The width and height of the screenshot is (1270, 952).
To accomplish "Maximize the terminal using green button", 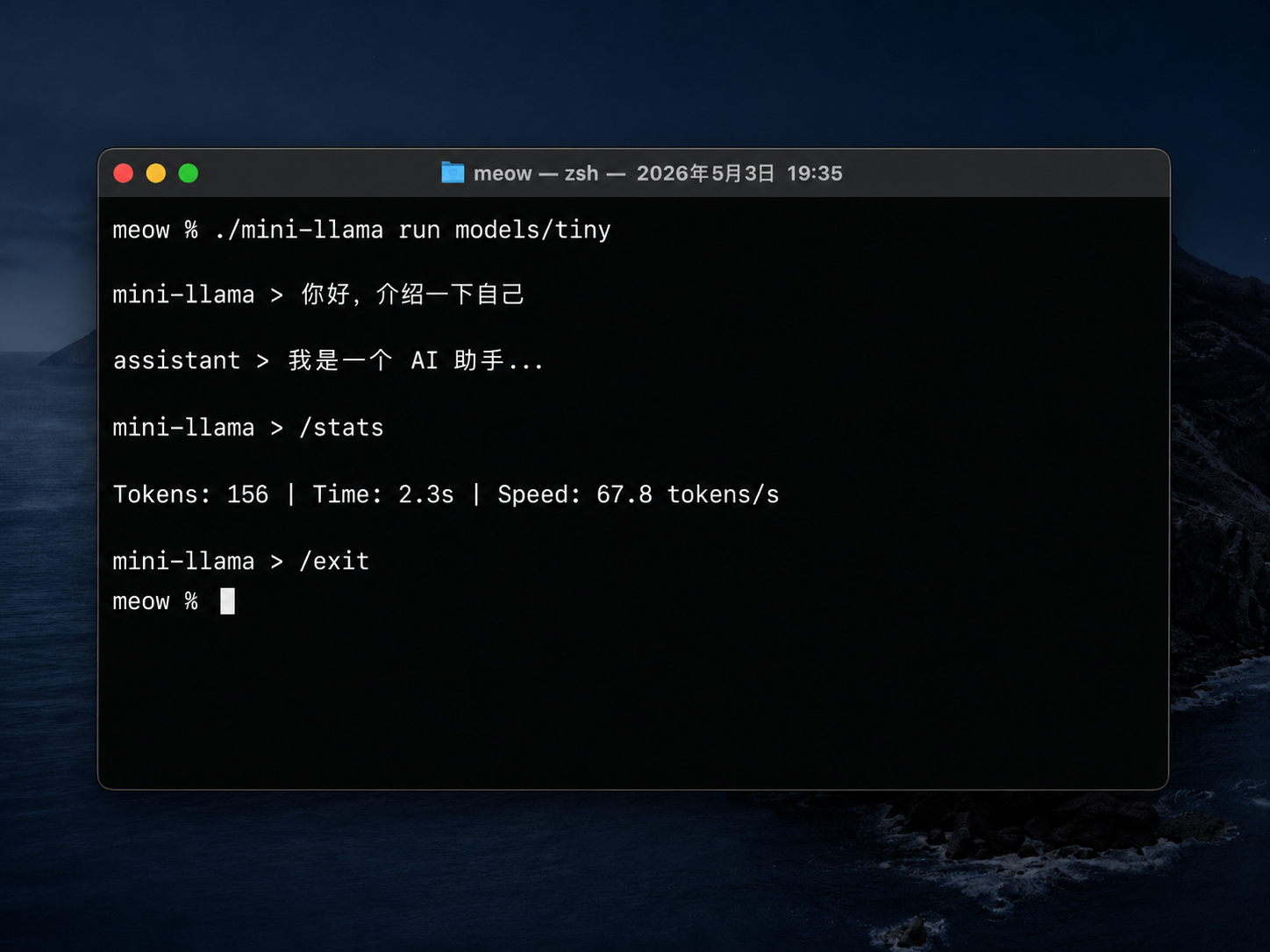I will 189,174.
